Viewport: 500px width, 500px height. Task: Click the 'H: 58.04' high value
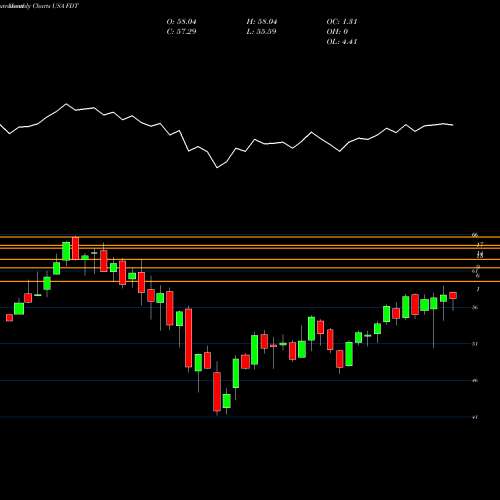262,22
